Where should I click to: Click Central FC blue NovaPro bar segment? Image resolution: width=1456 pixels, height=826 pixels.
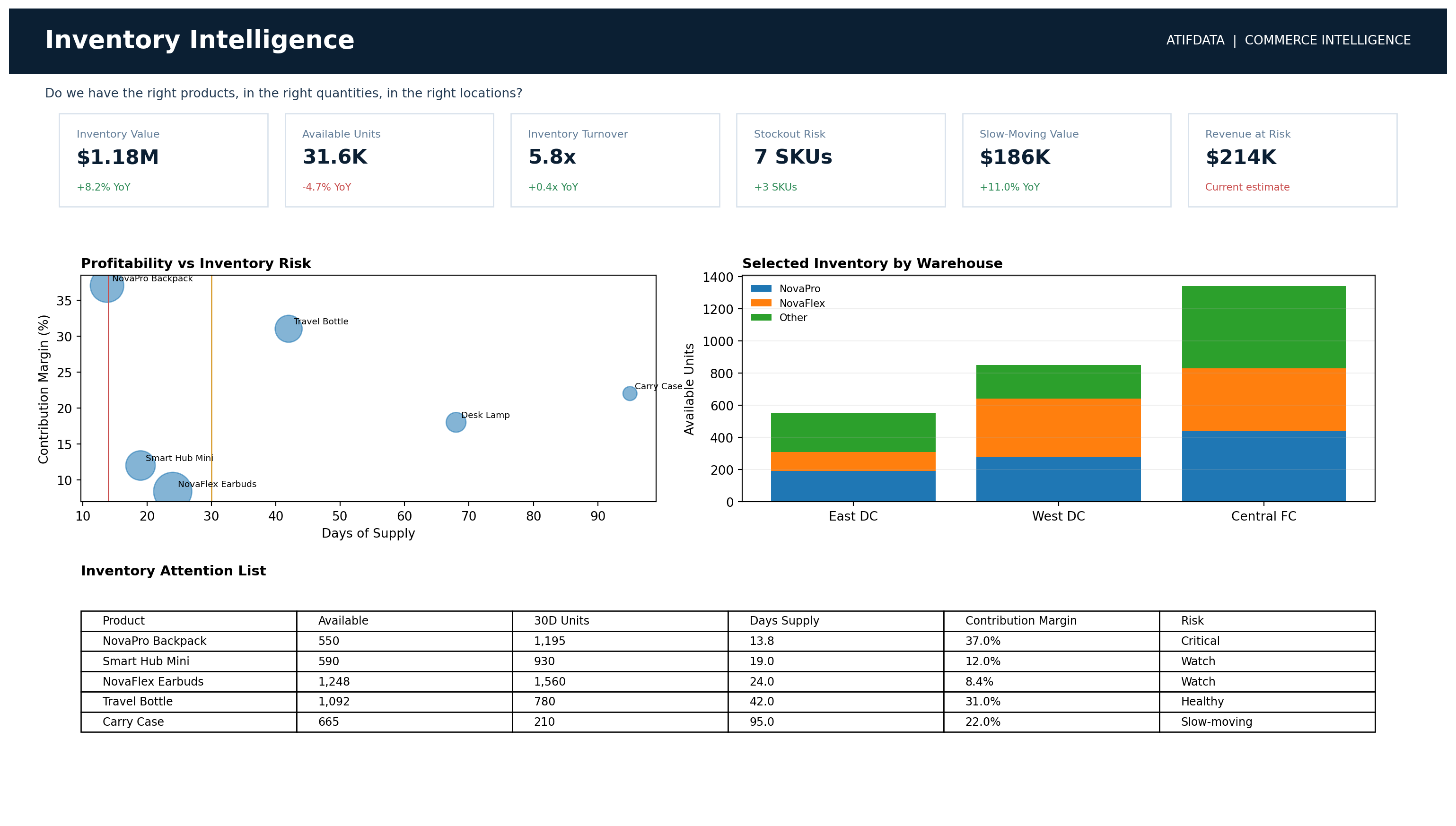tap(1263, 466)
